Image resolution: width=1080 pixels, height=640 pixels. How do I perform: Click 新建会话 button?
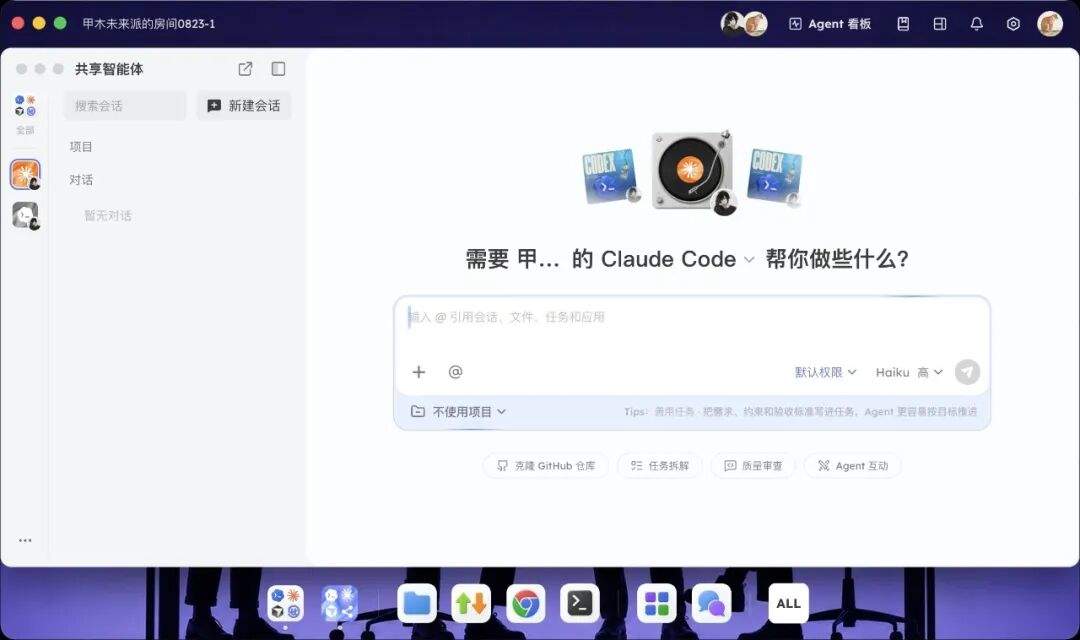[244, 106]
